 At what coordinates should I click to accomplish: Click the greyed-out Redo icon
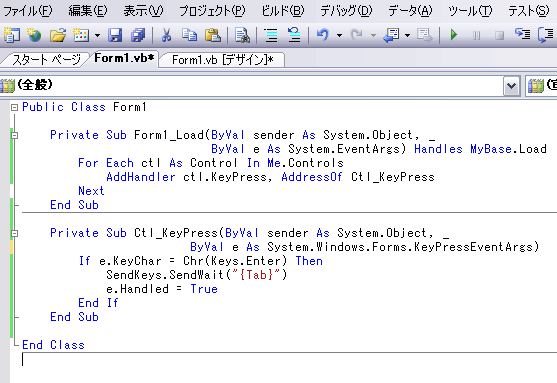pyautogui.click(x=356, y=35)
